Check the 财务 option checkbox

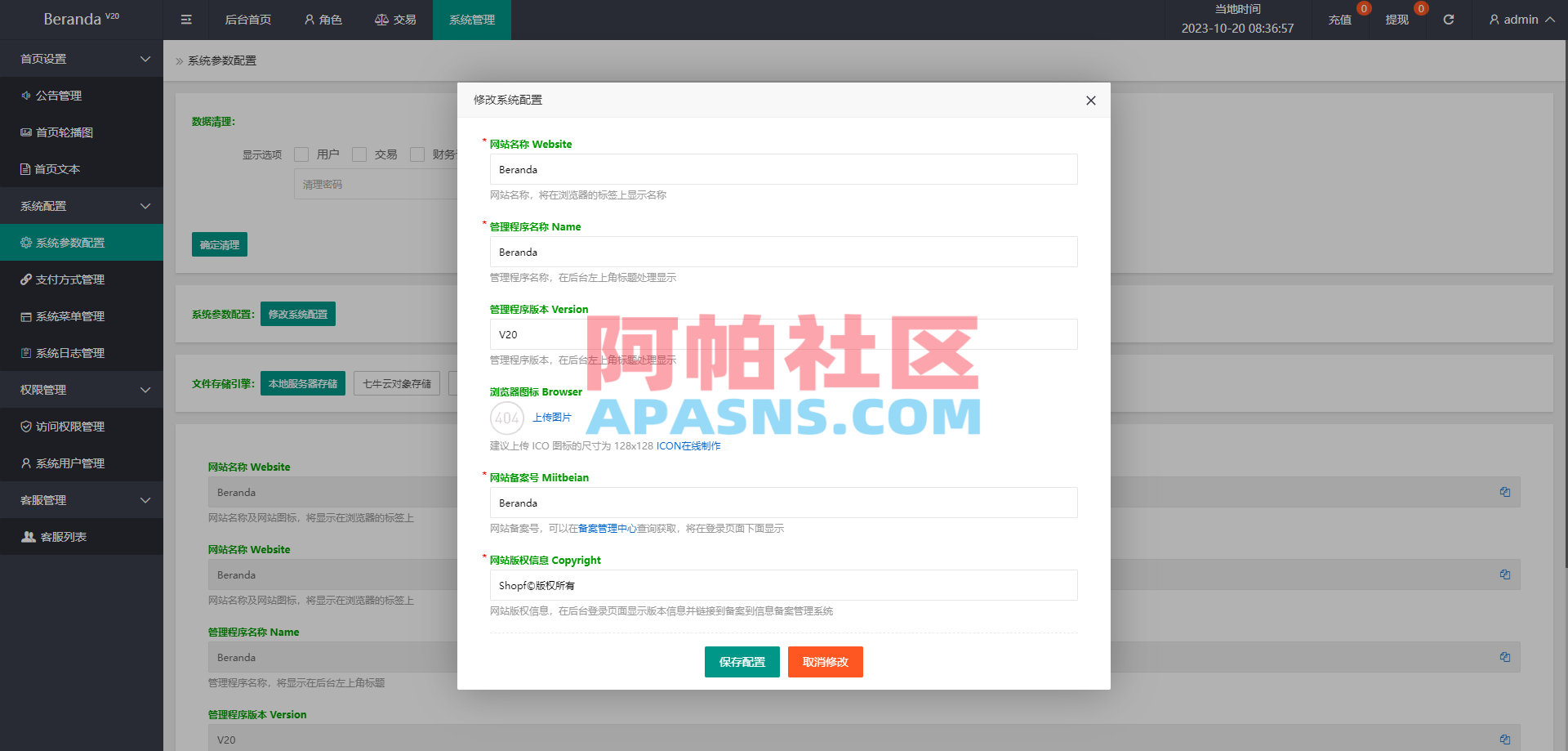tap(417, 154)
